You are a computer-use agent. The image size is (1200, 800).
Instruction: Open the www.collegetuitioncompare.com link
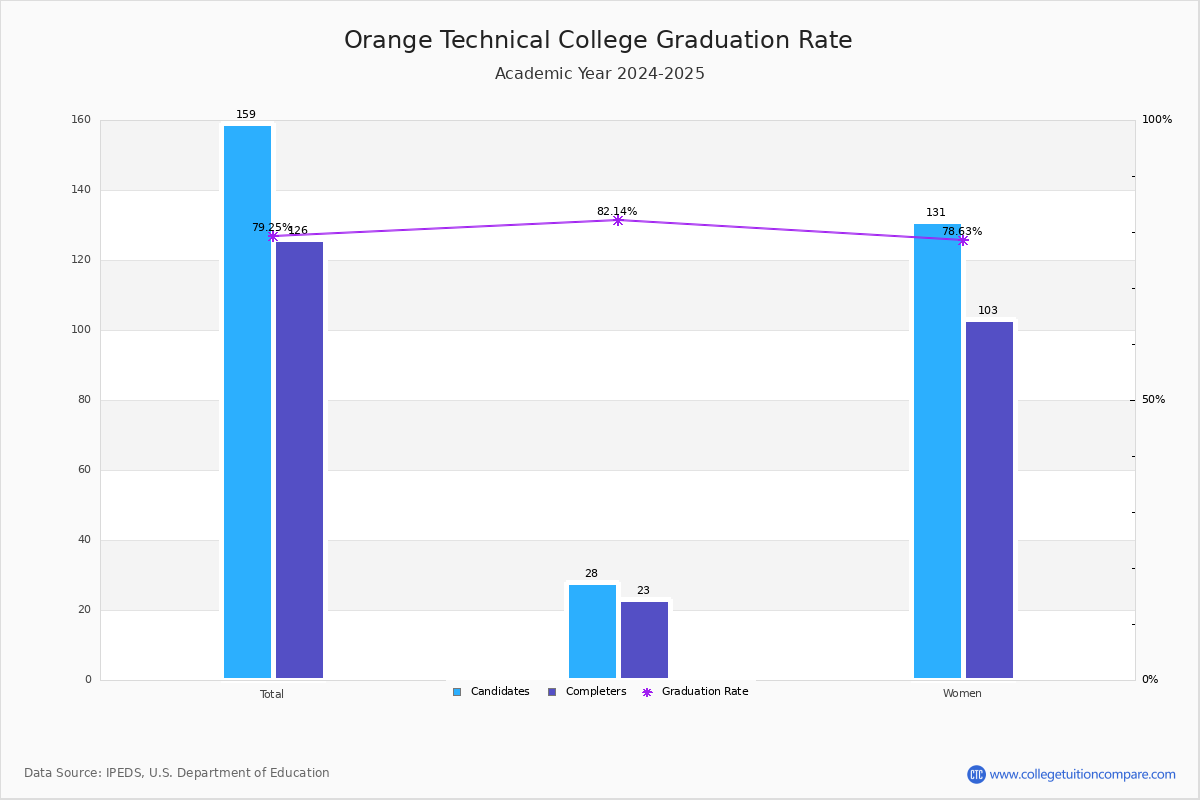[1082, 774]
